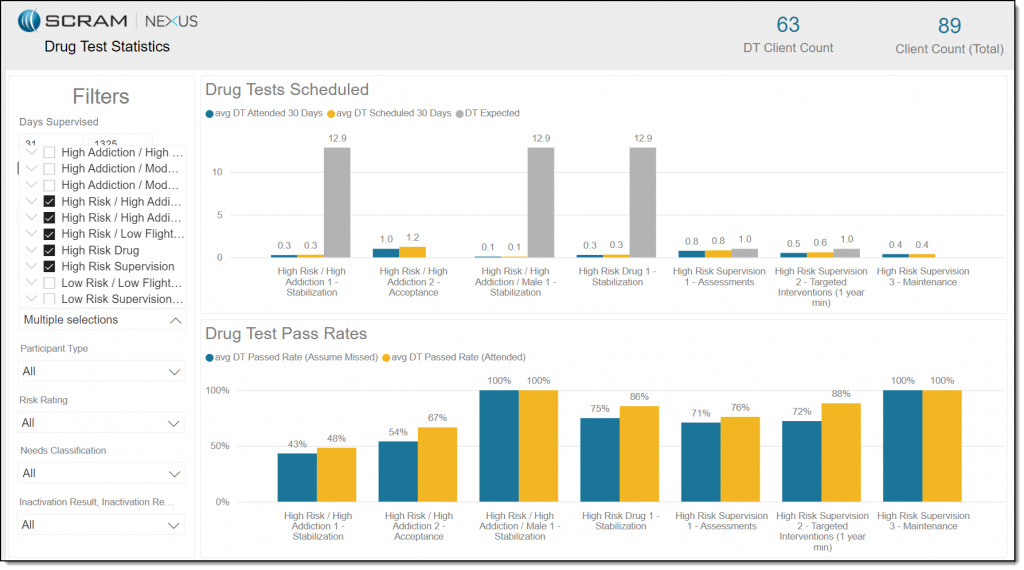Expand the chevron beside High Risk Drug
The height and width of the screenshot is (570, 1024).
[x=32, y=250]
